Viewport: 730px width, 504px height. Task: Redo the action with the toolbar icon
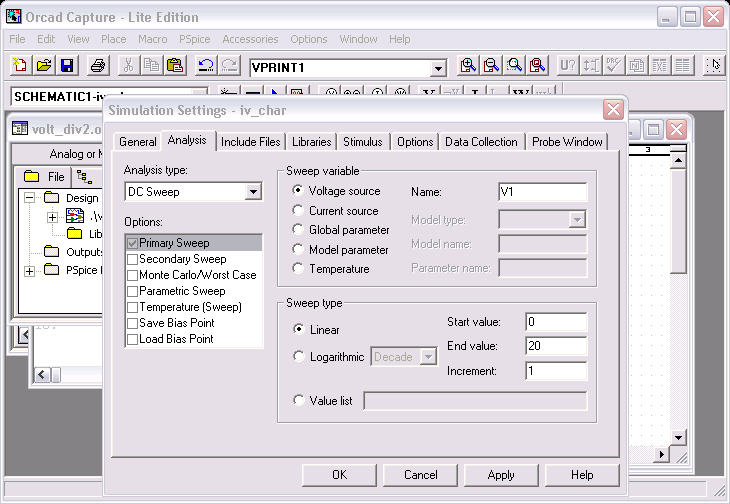pos(229,66)
